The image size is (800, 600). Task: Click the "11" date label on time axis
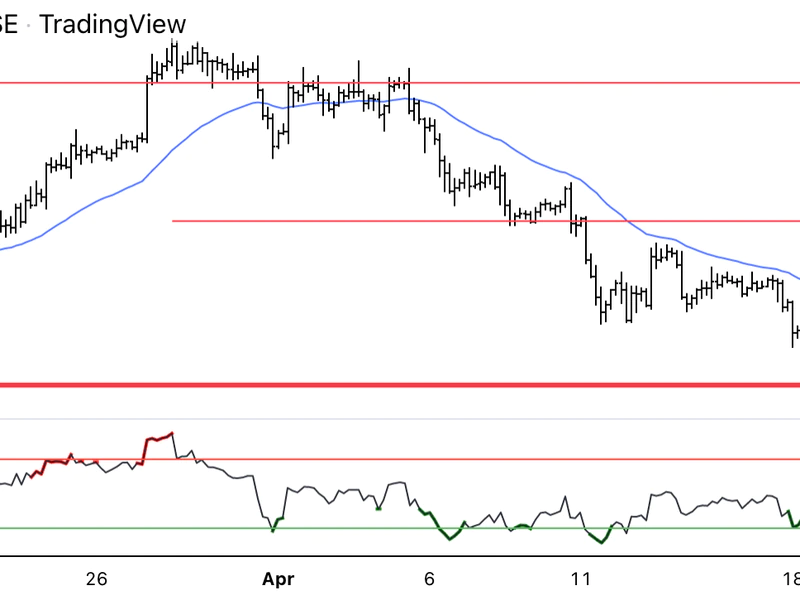pyautogui.click(x=581, y=578)
